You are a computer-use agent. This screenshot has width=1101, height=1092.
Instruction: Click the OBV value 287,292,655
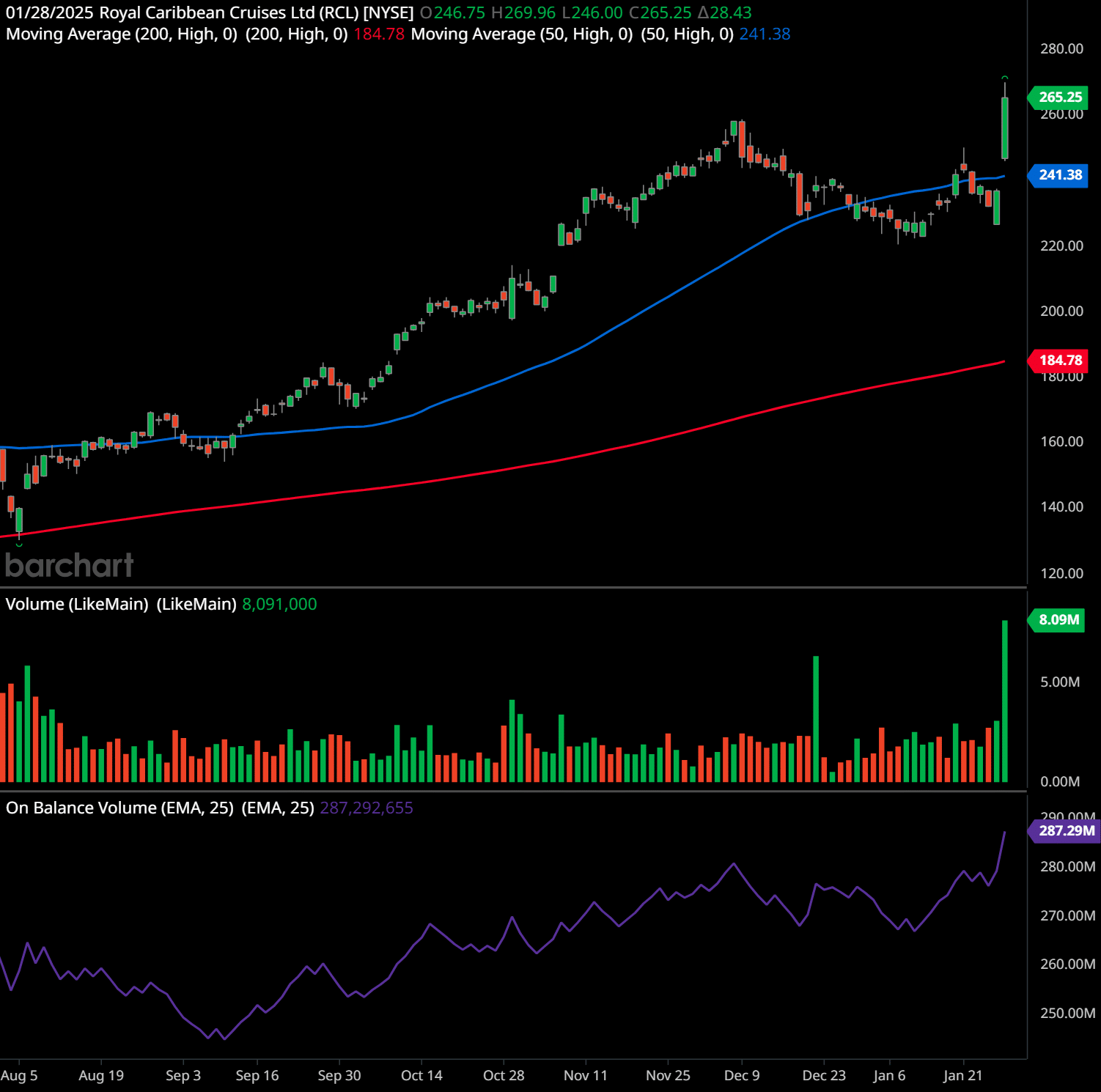tap(367, 808)
